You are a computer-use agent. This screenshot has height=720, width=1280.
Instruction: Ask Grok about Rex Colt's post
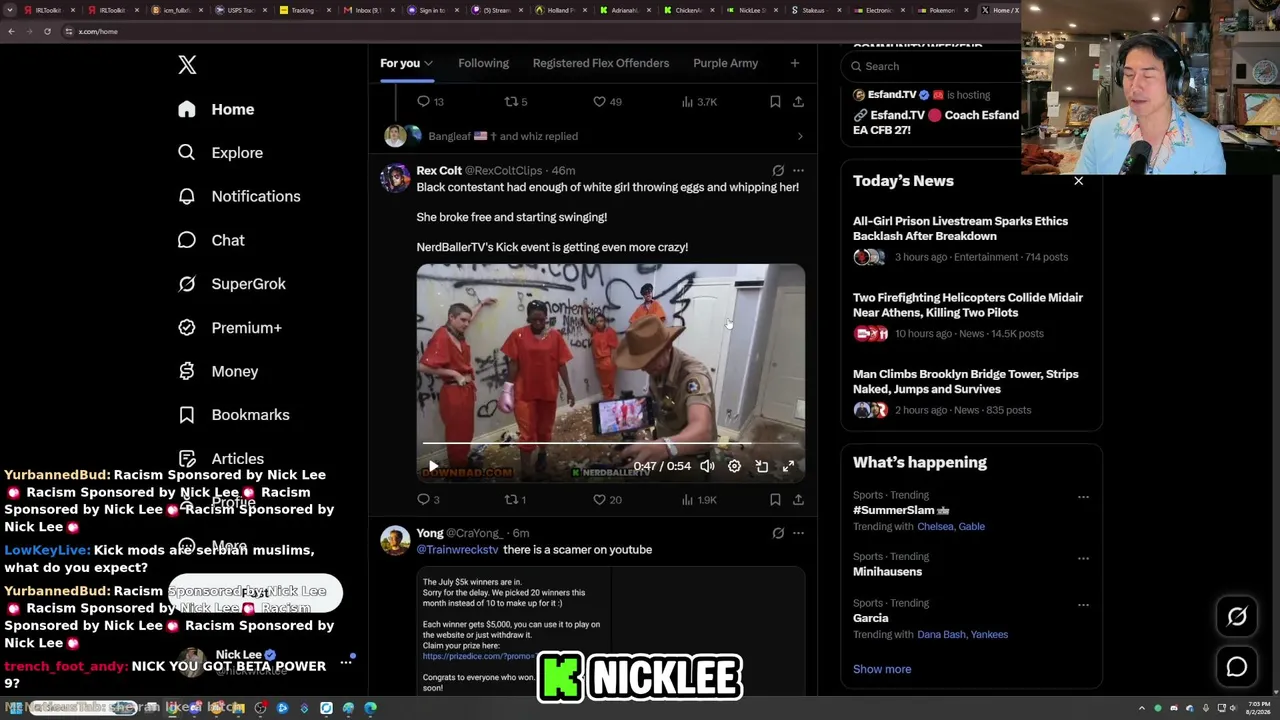click(778, 170)
